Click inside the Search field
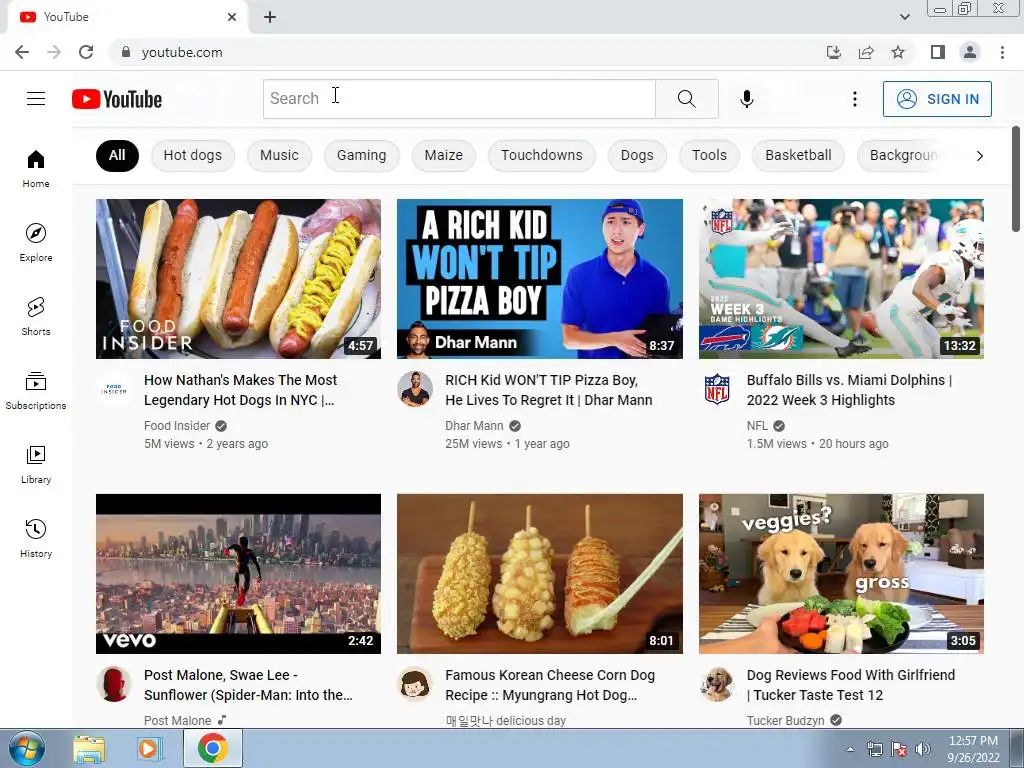 click(x=459, y=99)
